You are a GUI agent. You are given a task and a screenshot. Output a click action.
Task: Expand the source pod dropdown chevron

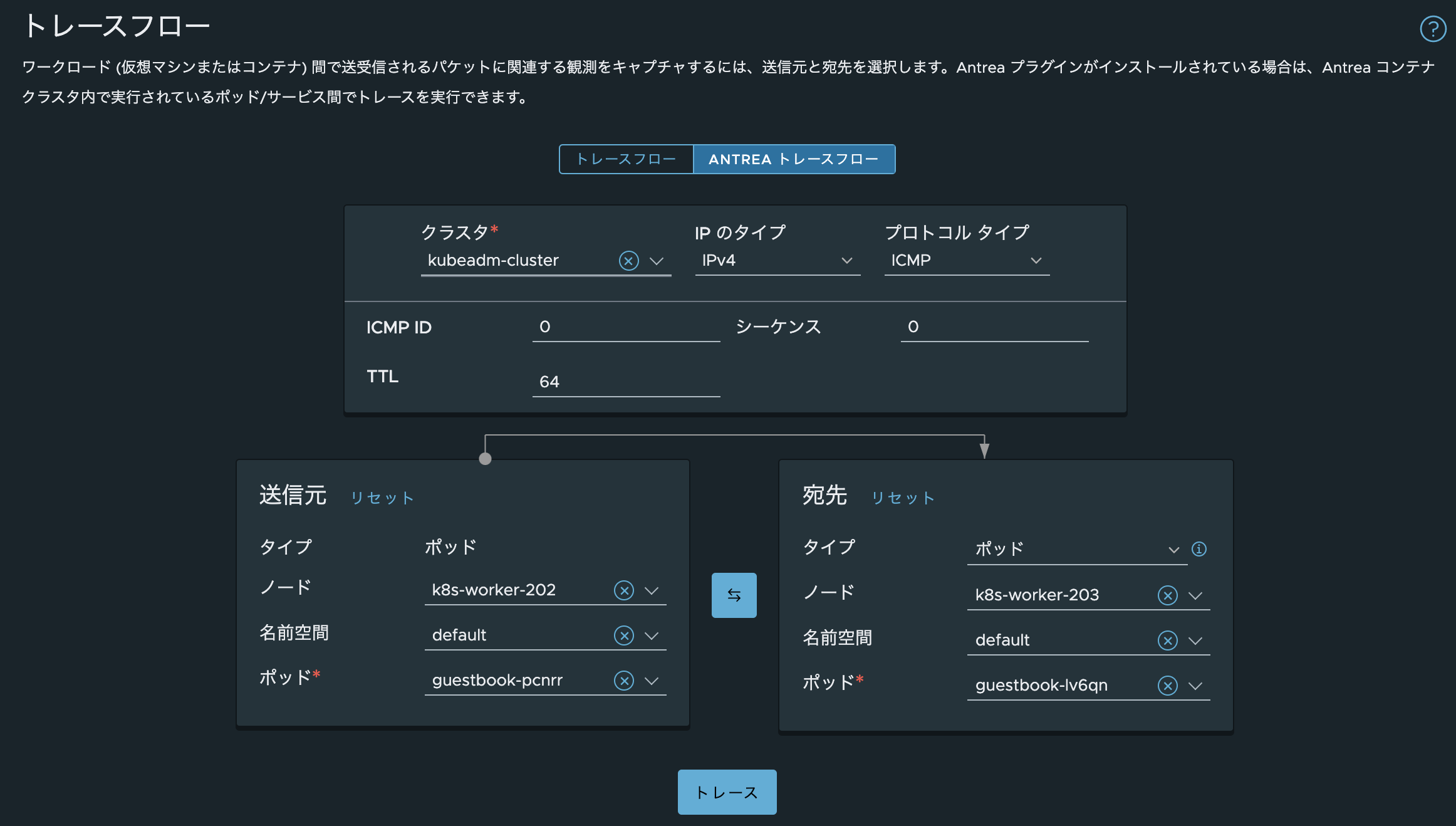[652, 681]
